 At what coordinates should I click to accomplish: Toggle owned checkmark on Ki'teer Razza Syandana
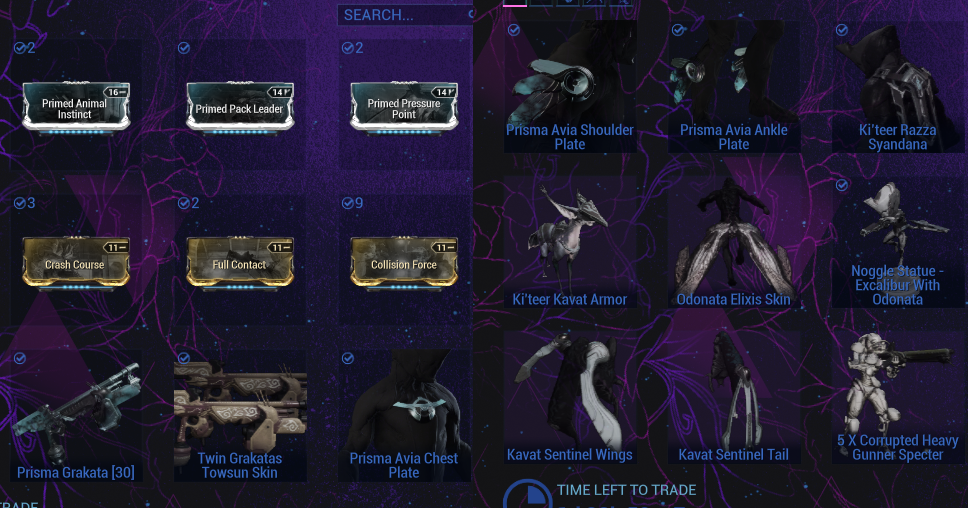(x=841, y=30)
